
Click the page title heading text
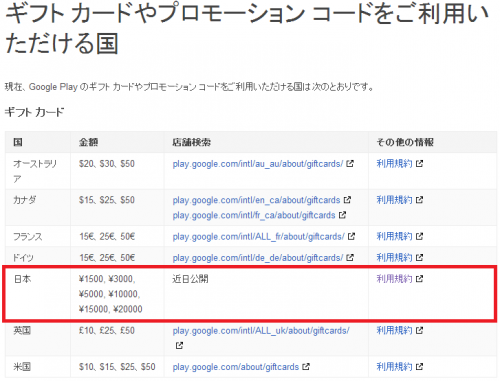pyautogui.click(x=247, y=28)
